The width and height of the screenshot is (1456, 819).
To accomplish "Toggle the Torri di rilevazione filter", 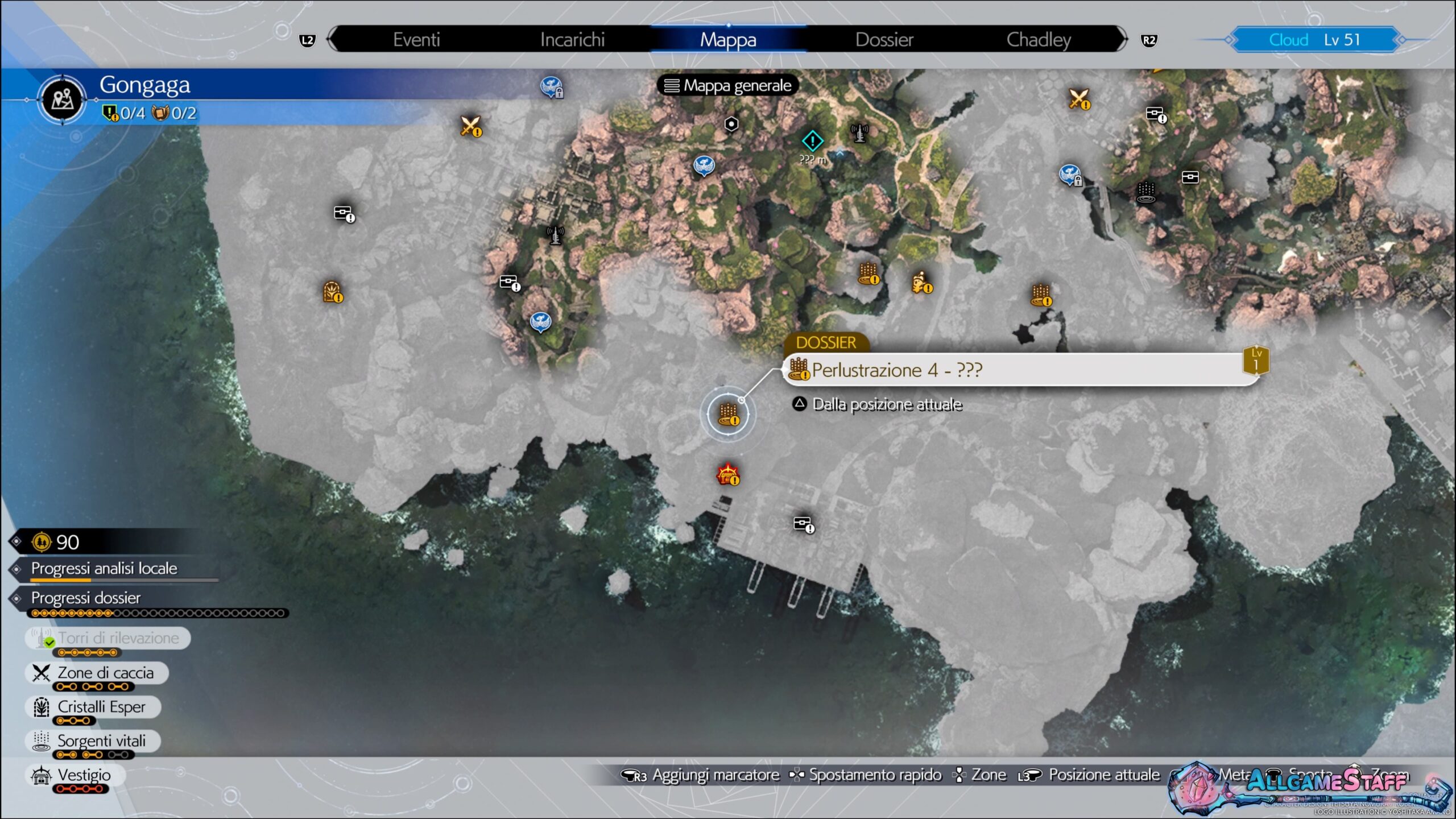I will (108, 638).
